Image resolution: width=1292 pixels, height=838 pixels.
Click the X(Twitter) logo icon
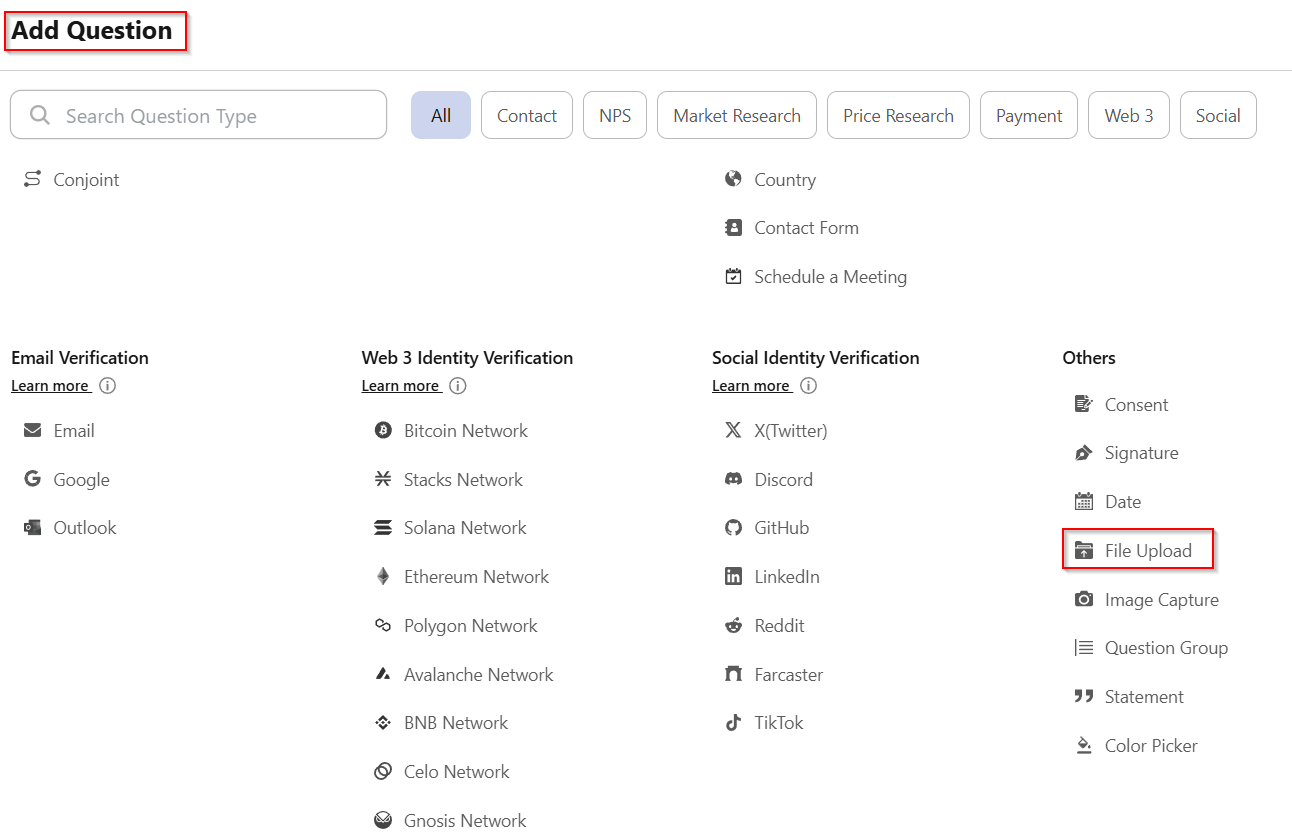click(733, 430)
